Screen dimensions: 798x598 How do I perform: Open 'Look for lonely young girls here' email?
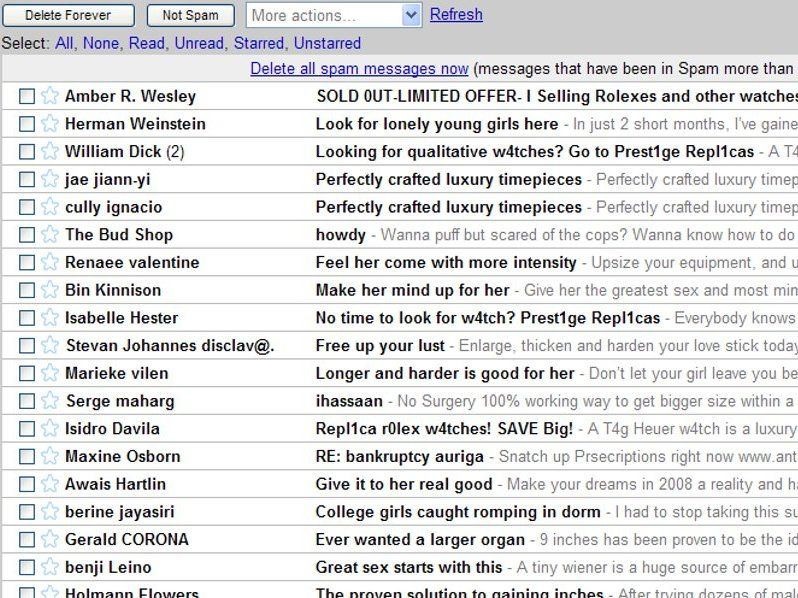tap(437, 124)
